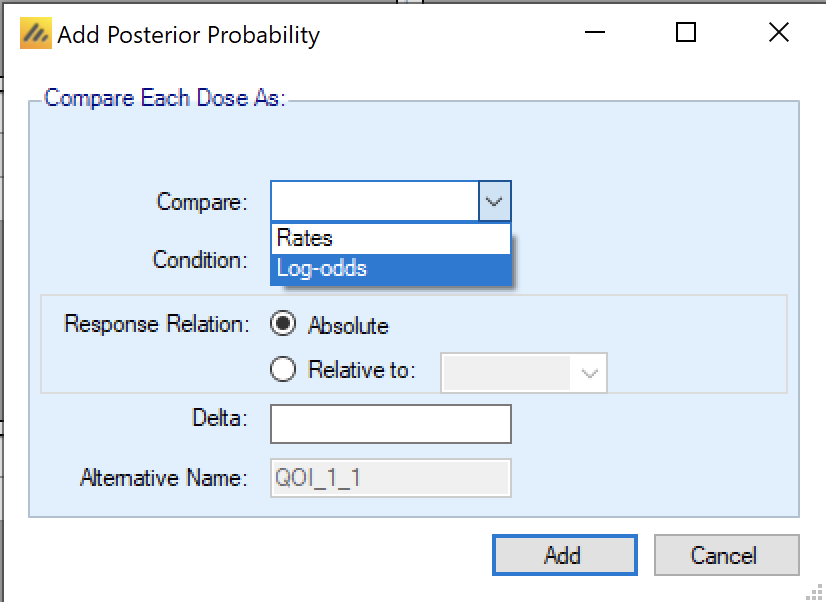This screenshot has width=826, height=602.
Task: Cancel the dialog
Action: (726, 555)
